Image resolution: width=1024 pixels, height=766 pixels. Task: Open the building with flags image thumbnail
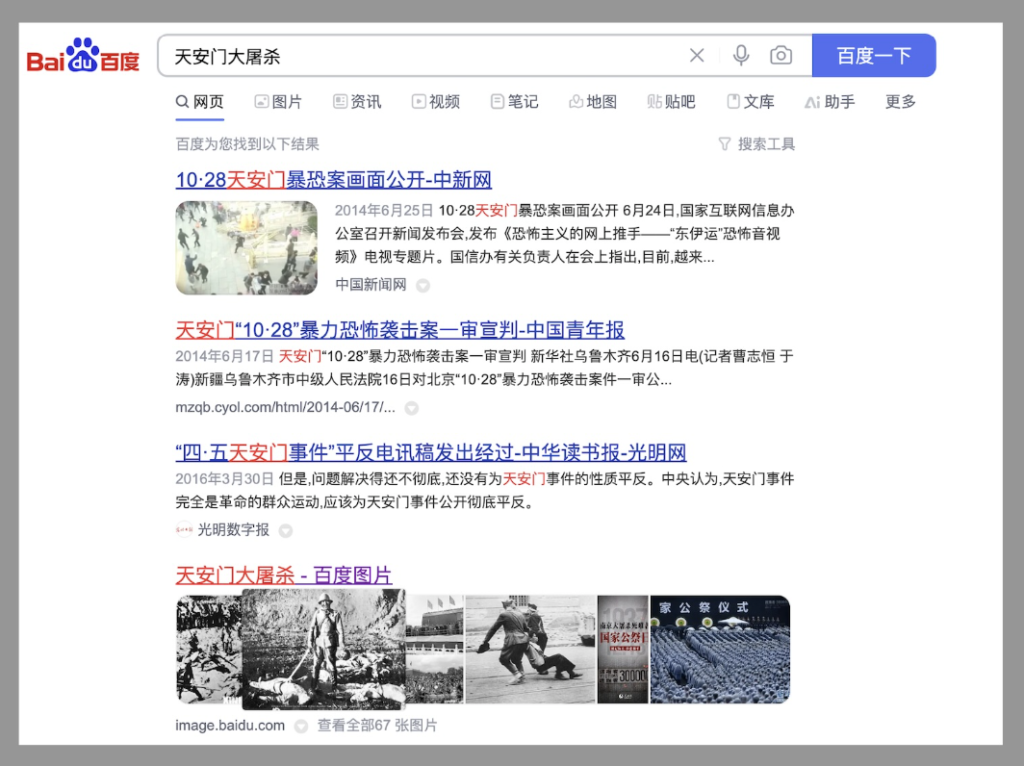[x=435, y=649]
